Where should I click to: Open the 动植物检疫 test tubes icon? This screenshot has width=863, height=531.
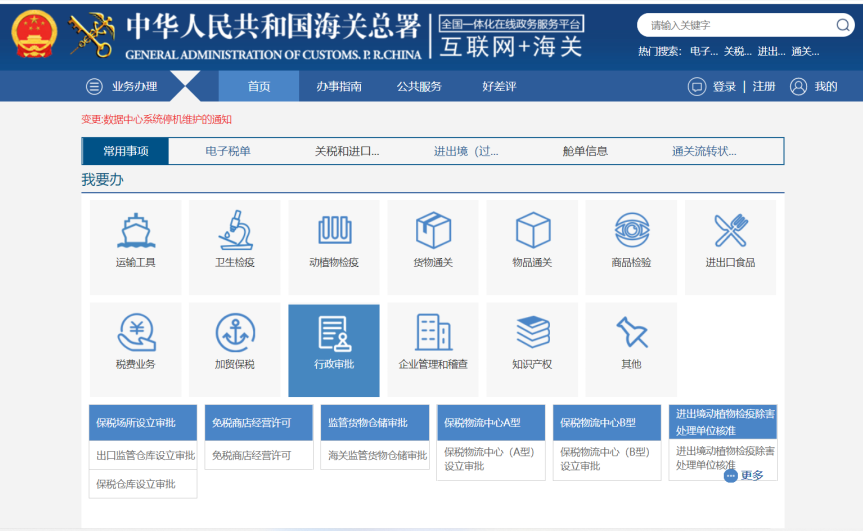[x=334, y=231]
